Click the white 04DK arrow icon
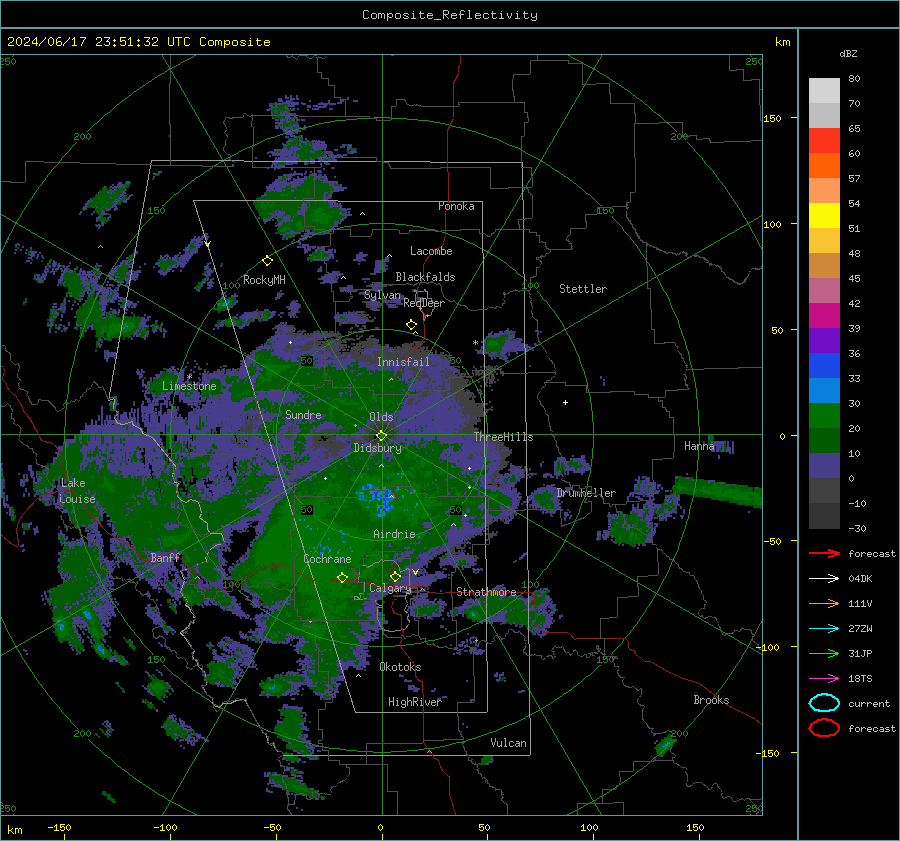The image size is (900, 841). click(x=824, y=578)
